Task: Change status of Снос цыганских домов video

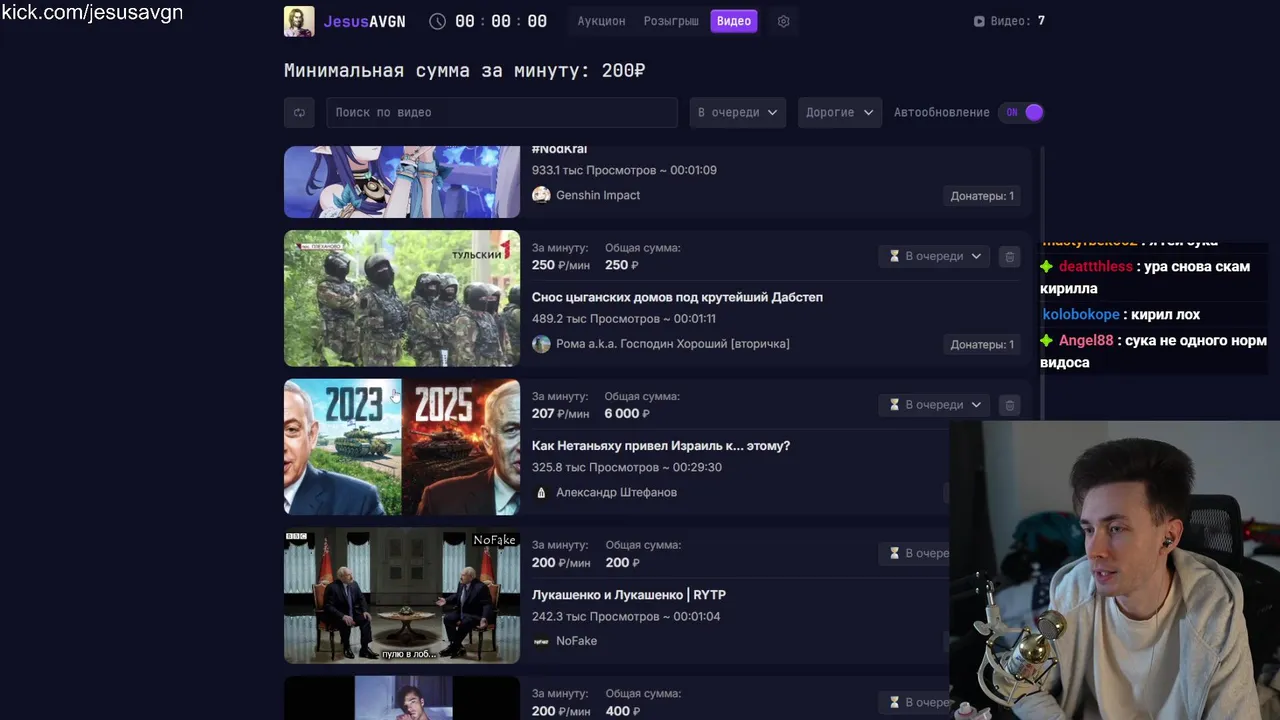Action: (934, 256)
